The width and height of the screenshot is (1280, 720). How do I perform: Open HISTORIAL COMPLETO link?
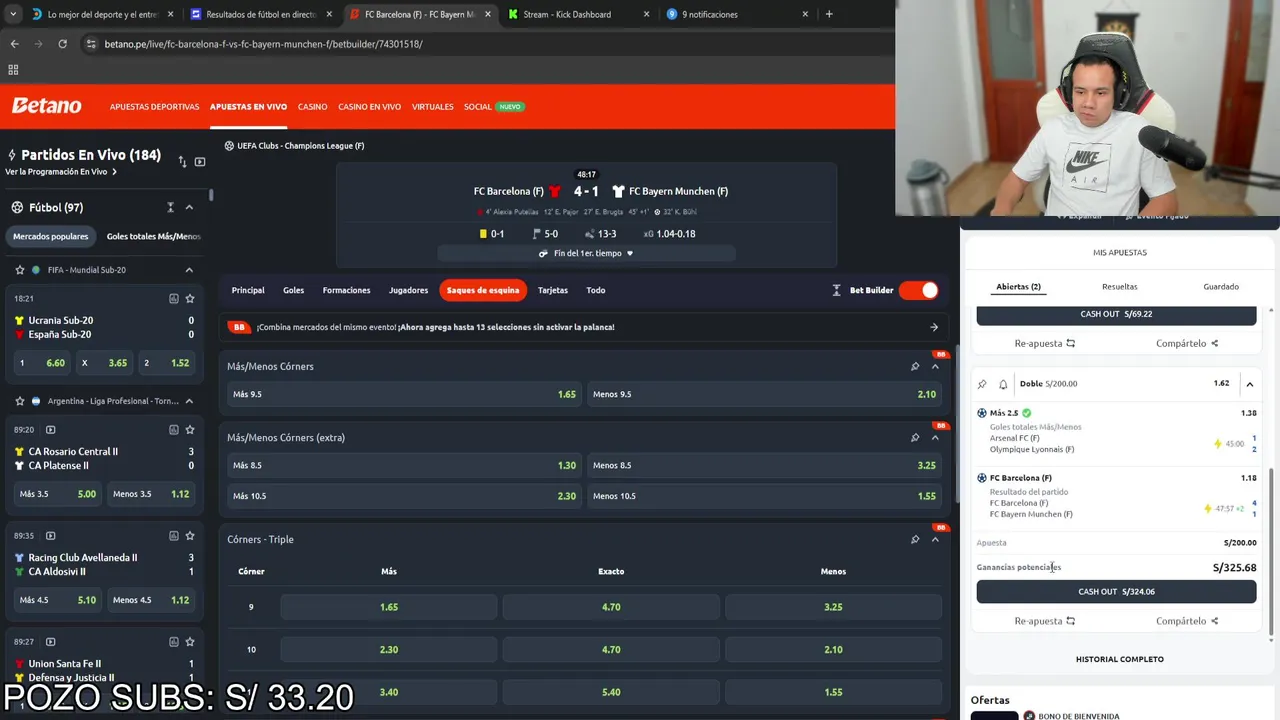click(x=1119, y=659)
